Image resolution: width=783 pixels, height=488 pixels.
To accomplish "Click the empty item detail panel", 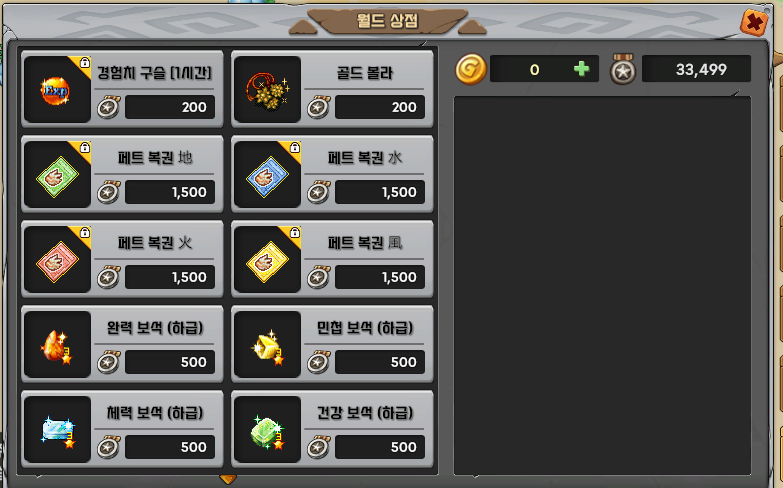I will click(602, 286).
